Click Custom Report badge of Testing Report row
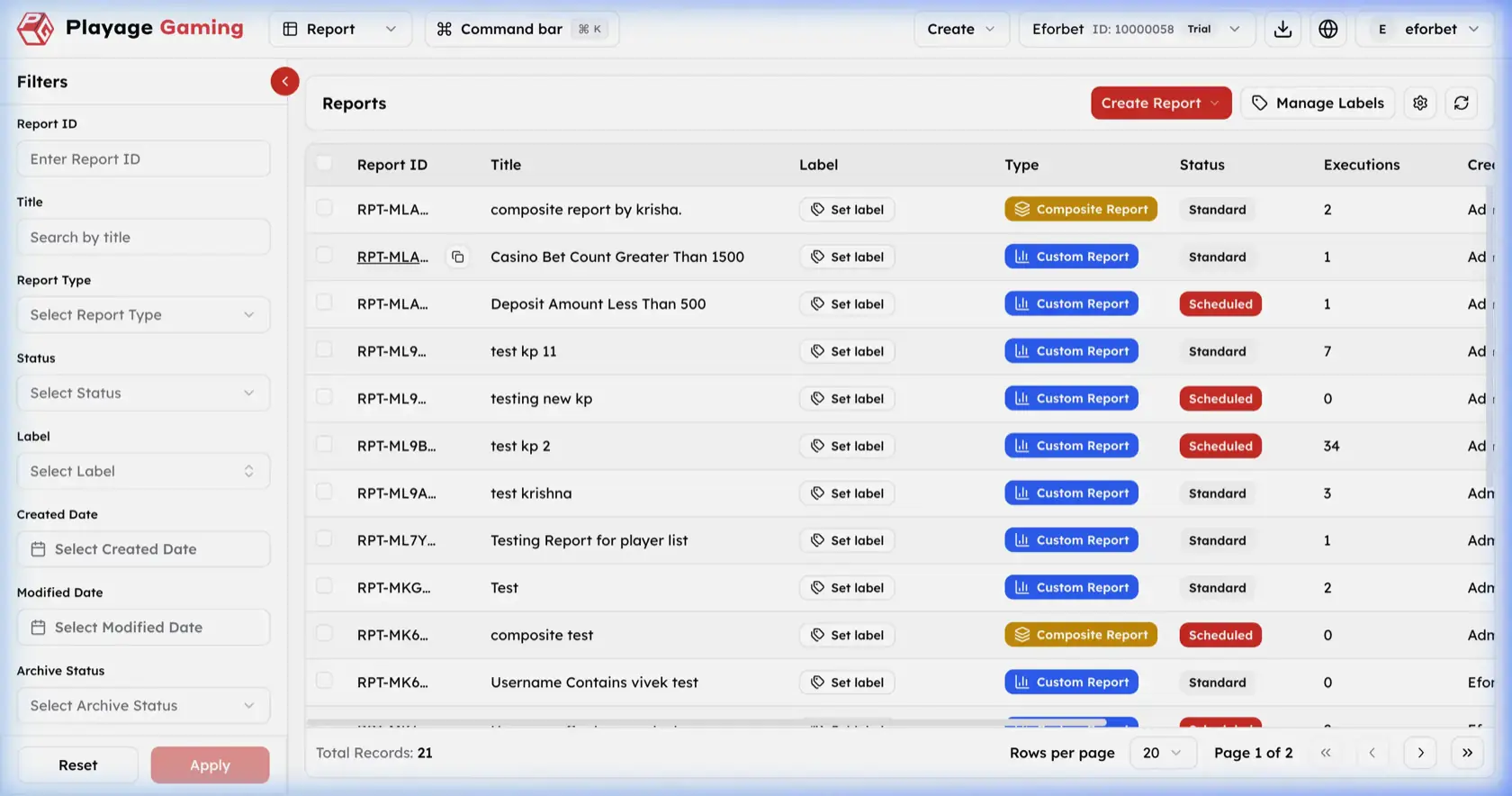1512x796 pixels. pos(1071,540)
